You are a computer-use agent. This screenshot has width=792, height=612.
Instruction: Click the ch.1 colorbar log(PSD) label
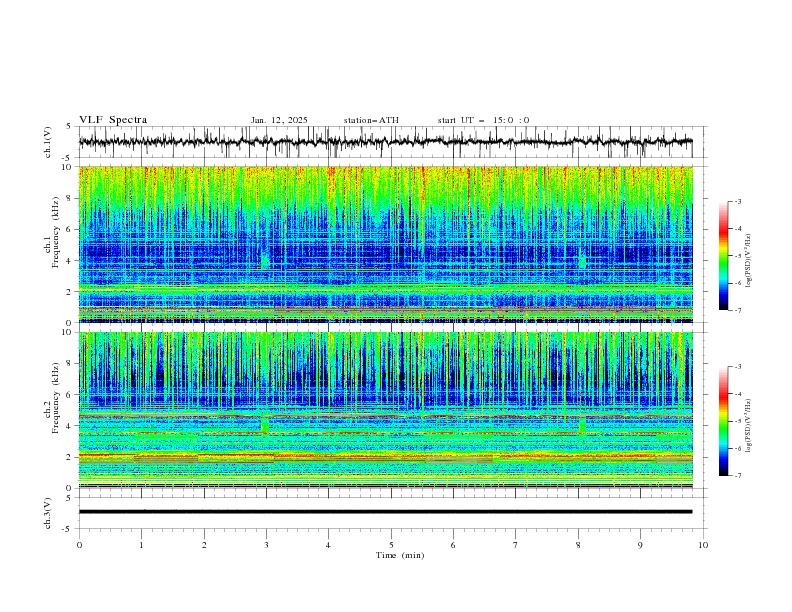pos(749,261)
